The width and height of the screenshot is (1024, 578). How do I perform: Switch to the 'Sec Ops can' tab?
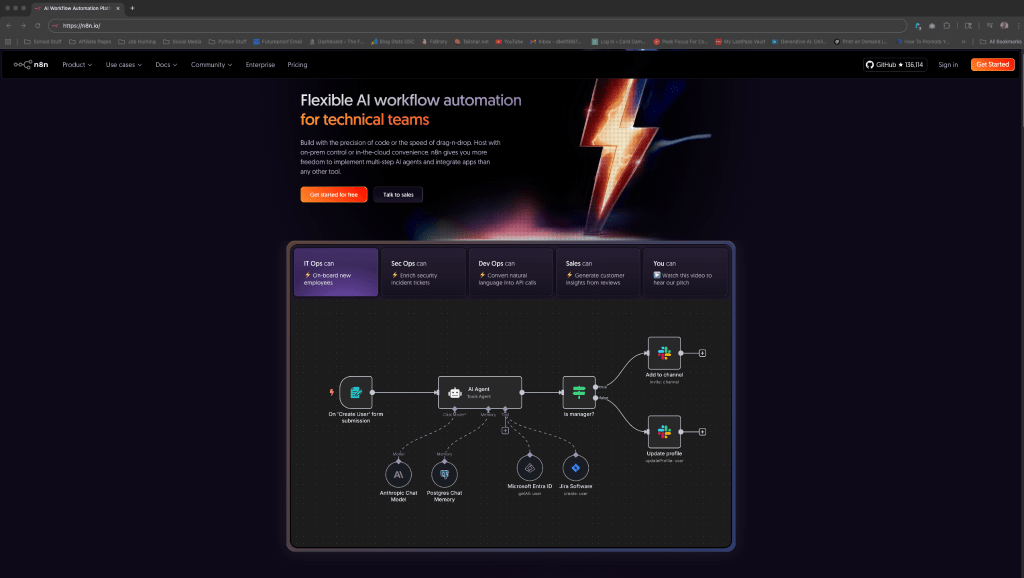[x=423, y=273]
